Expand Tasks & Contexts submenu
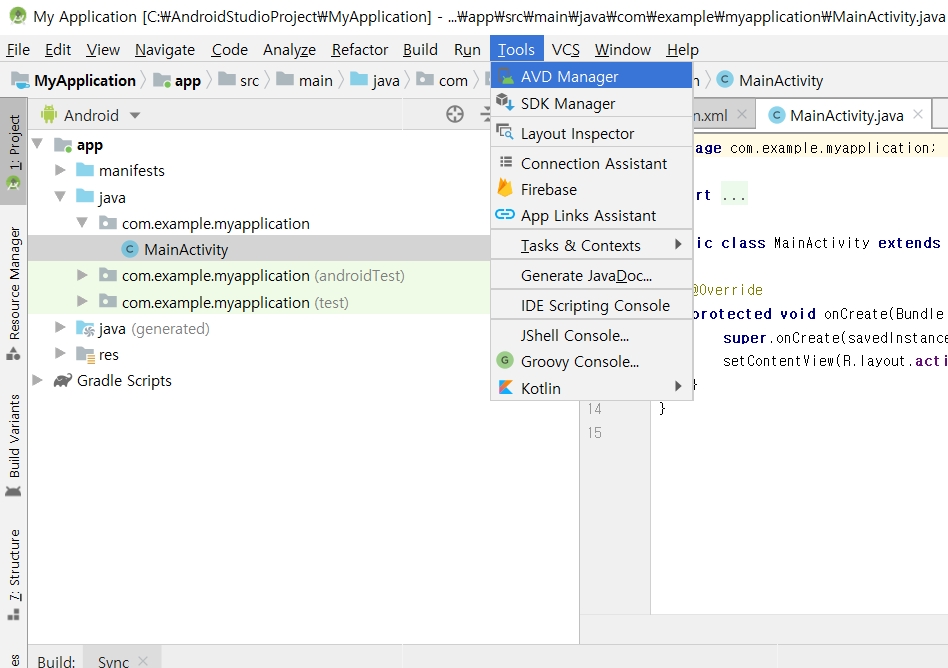The image size is (948, 668). 591,245
